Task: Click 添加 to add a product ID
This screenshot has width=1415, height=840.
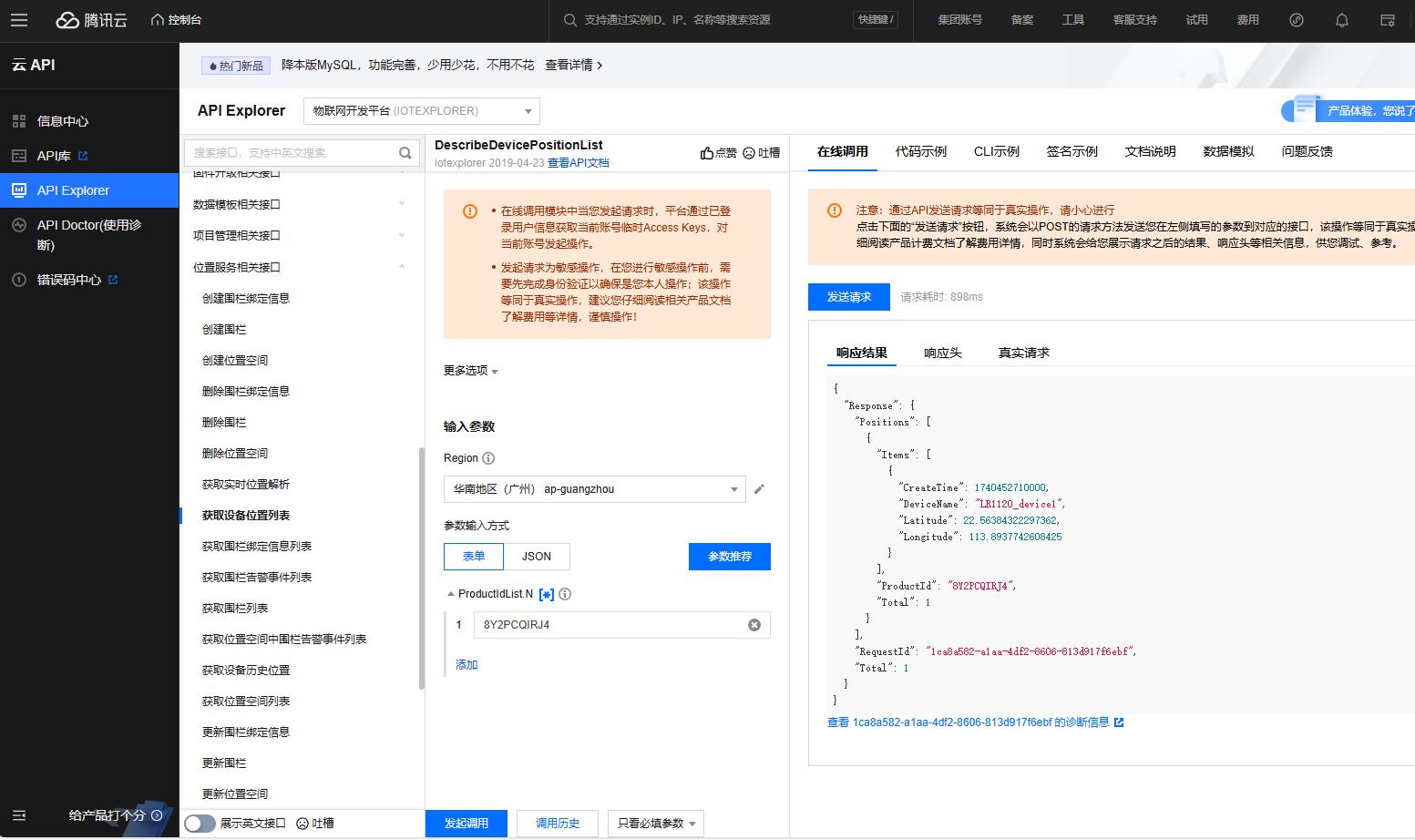Action: (x=467, y=665)
